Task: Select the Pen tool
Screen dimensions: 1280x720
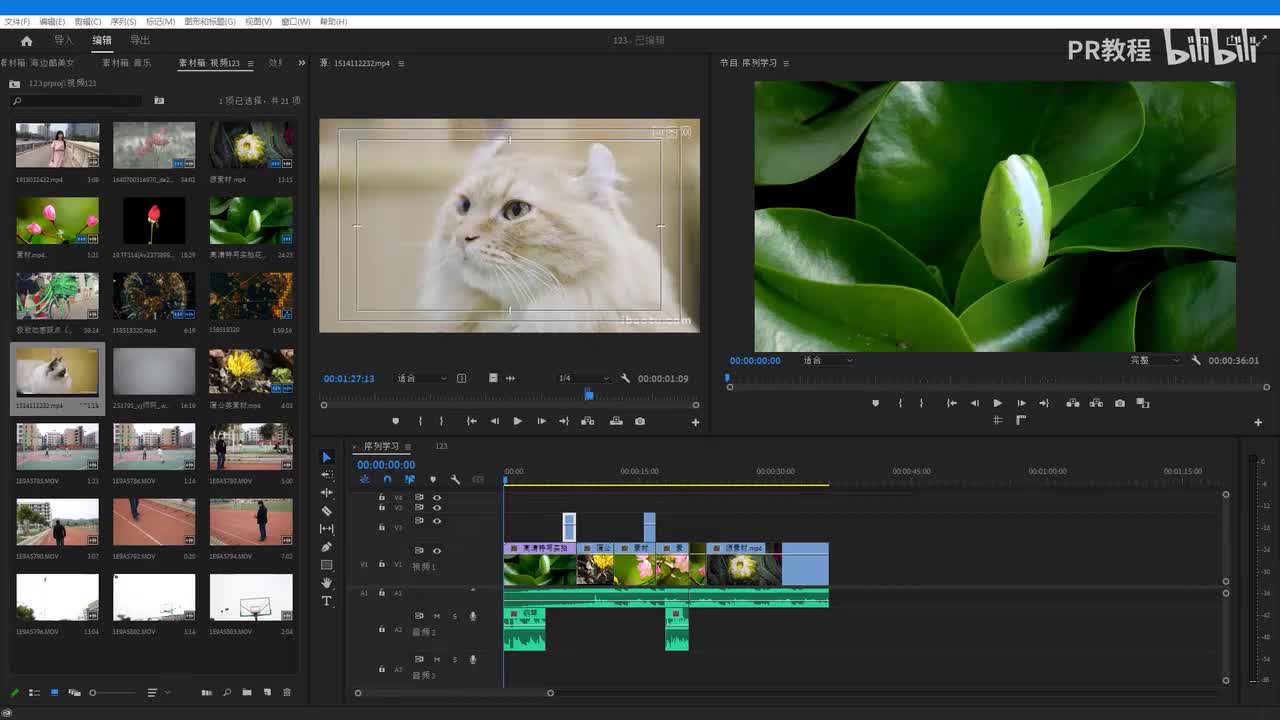Action: pyautogui.click(x=326, y=547)
